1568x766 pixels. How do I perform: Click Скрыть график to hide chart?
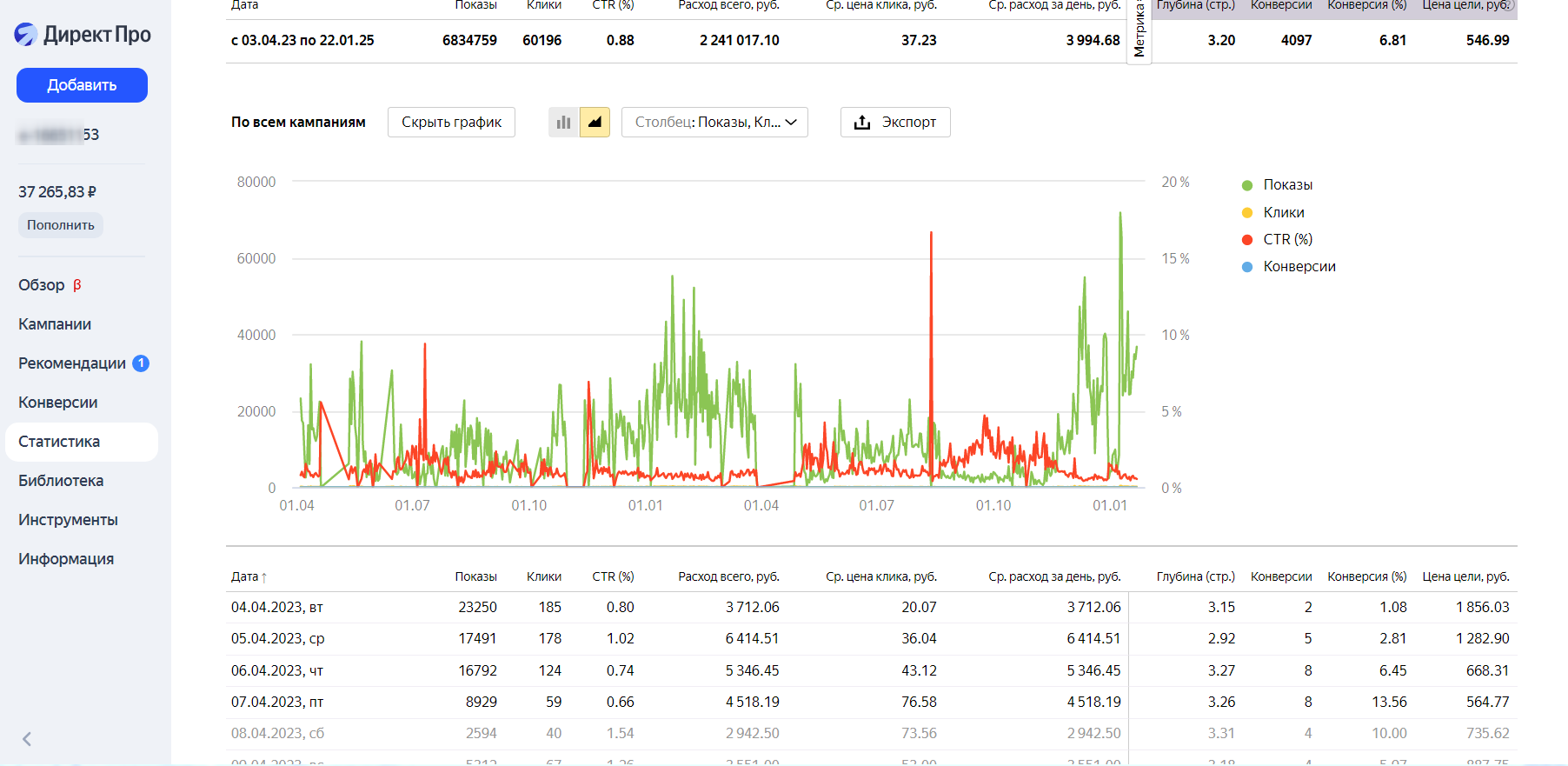[x=451, y=123]
